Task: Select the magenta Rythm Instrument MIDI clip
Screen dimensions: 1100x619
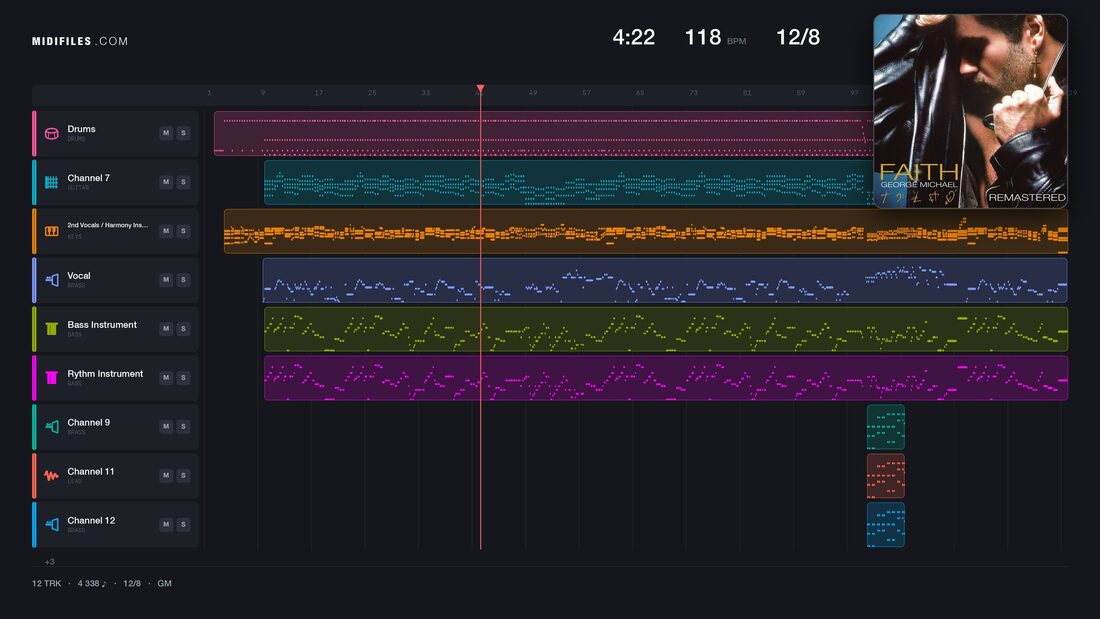Action: tap(666, 378)
